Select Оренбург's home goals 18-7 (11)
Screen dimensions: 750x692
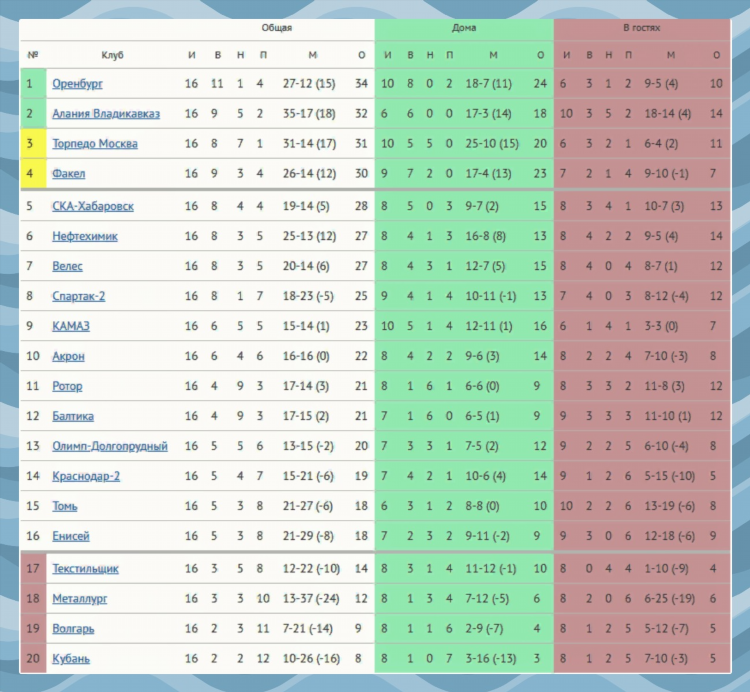click(488, 84)
